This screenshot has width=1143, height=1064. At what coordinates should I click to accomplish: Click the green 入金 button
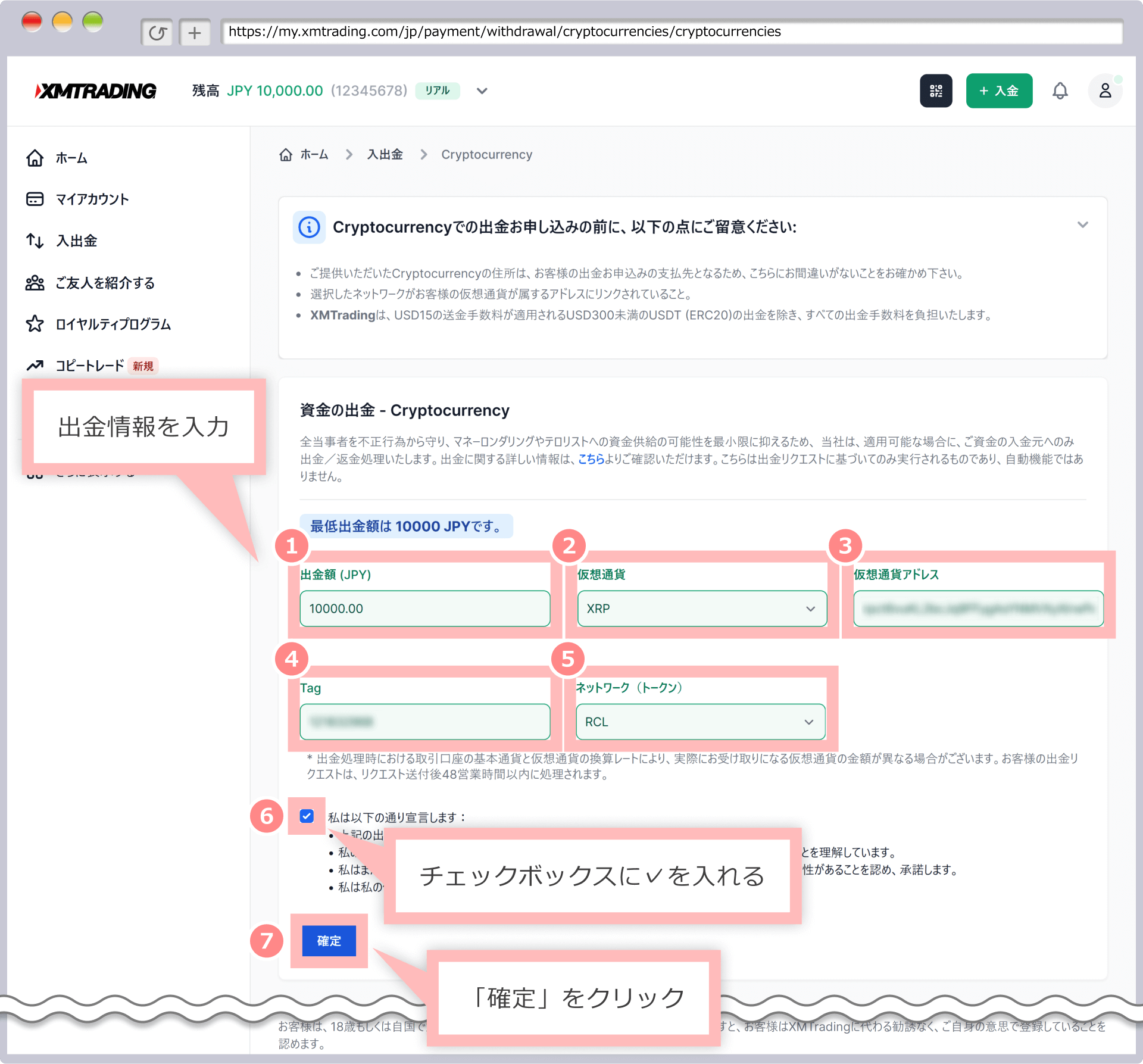(998, 91)
